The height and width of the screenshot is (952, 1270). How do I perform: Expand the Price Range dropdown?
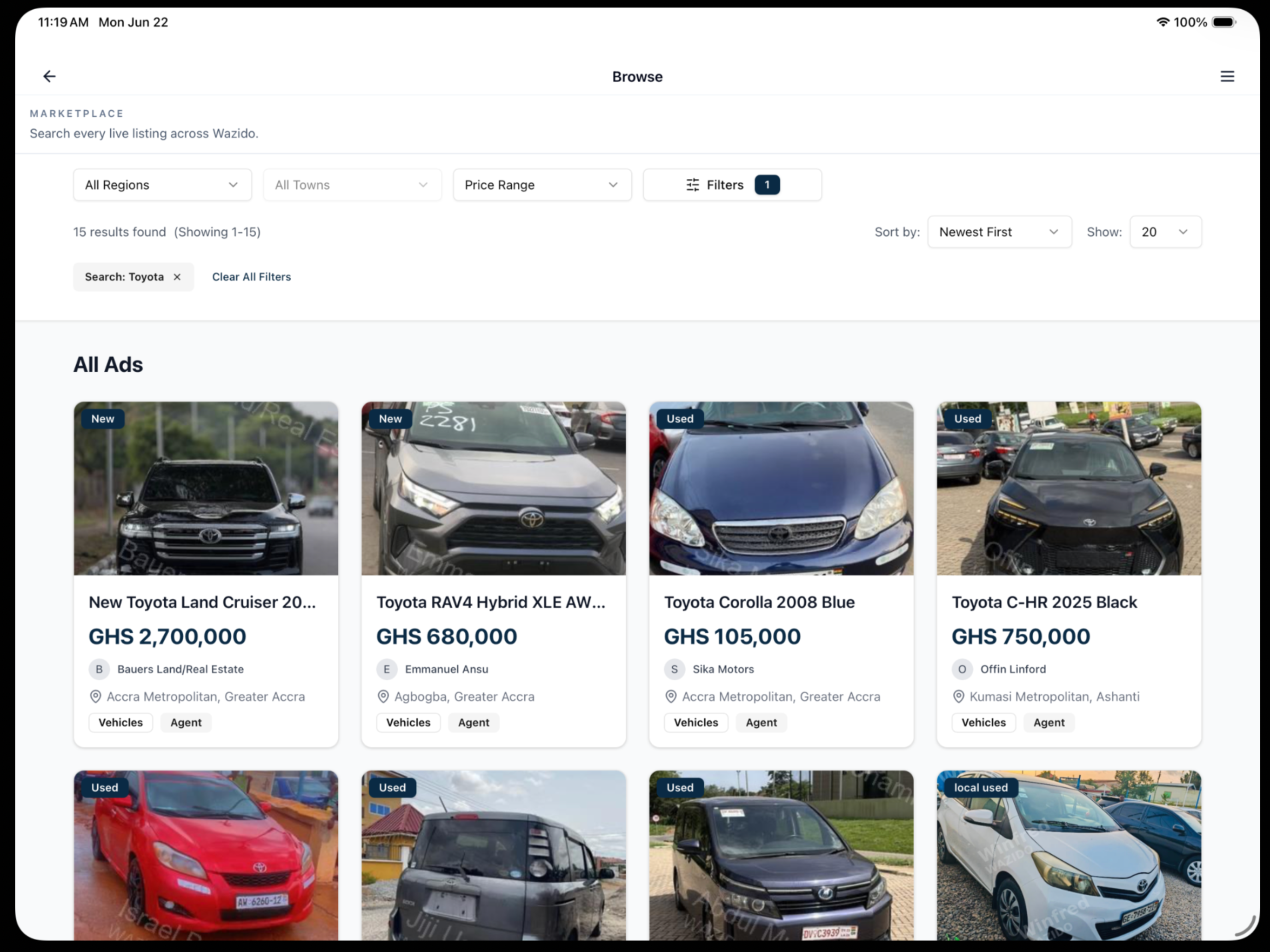543,185
